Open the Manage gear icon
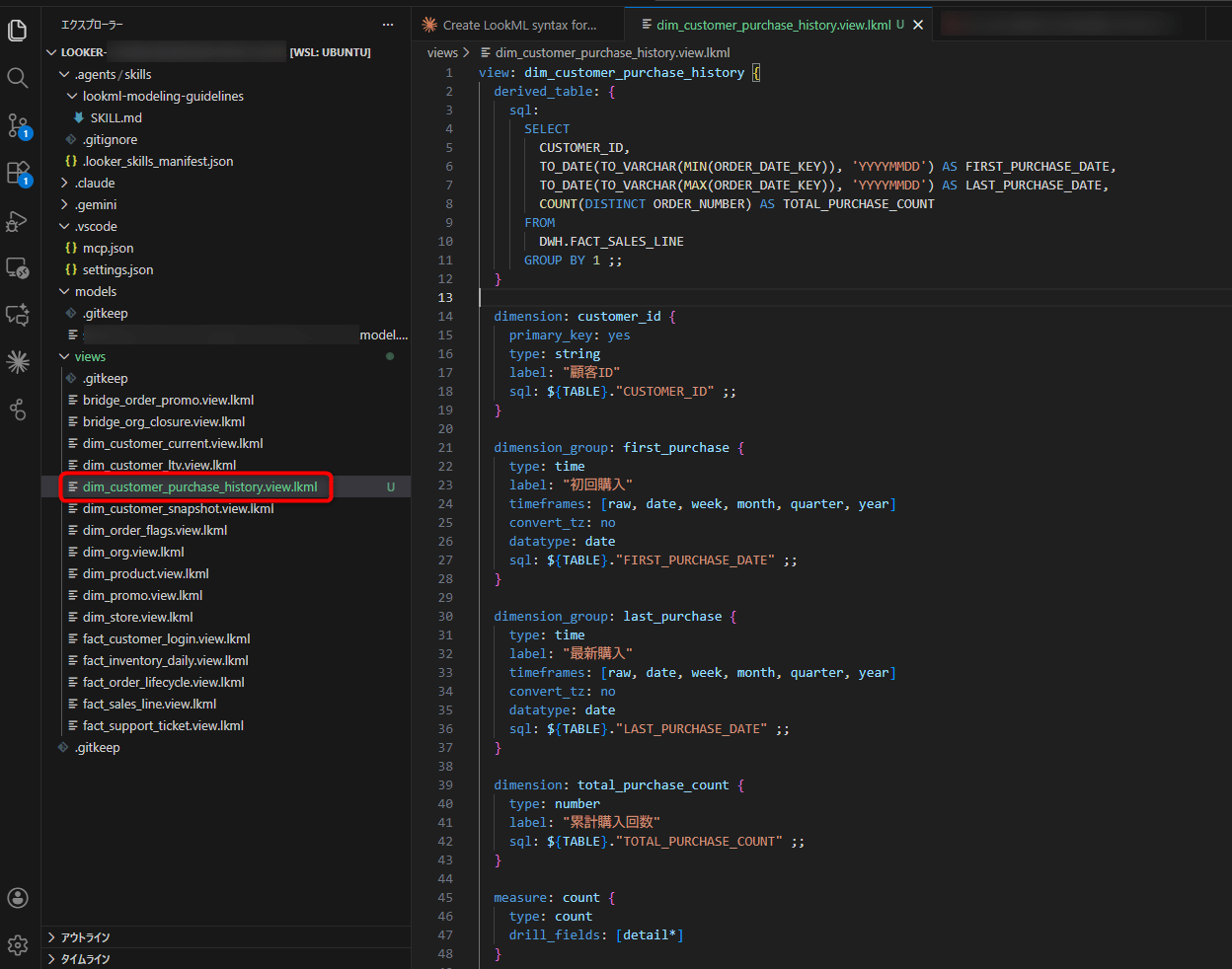Viewport: 1232px width, 969px height. click(x=18, y=945)
